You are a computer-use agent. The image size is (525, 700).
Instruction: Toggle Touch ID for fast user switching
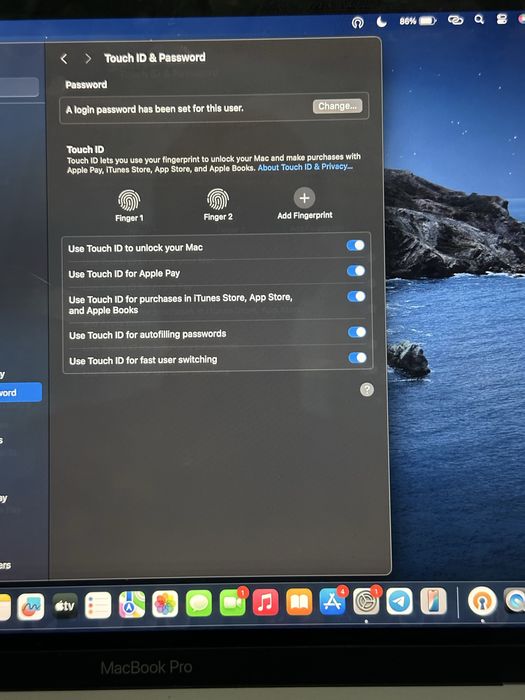(x=358, y=358)
